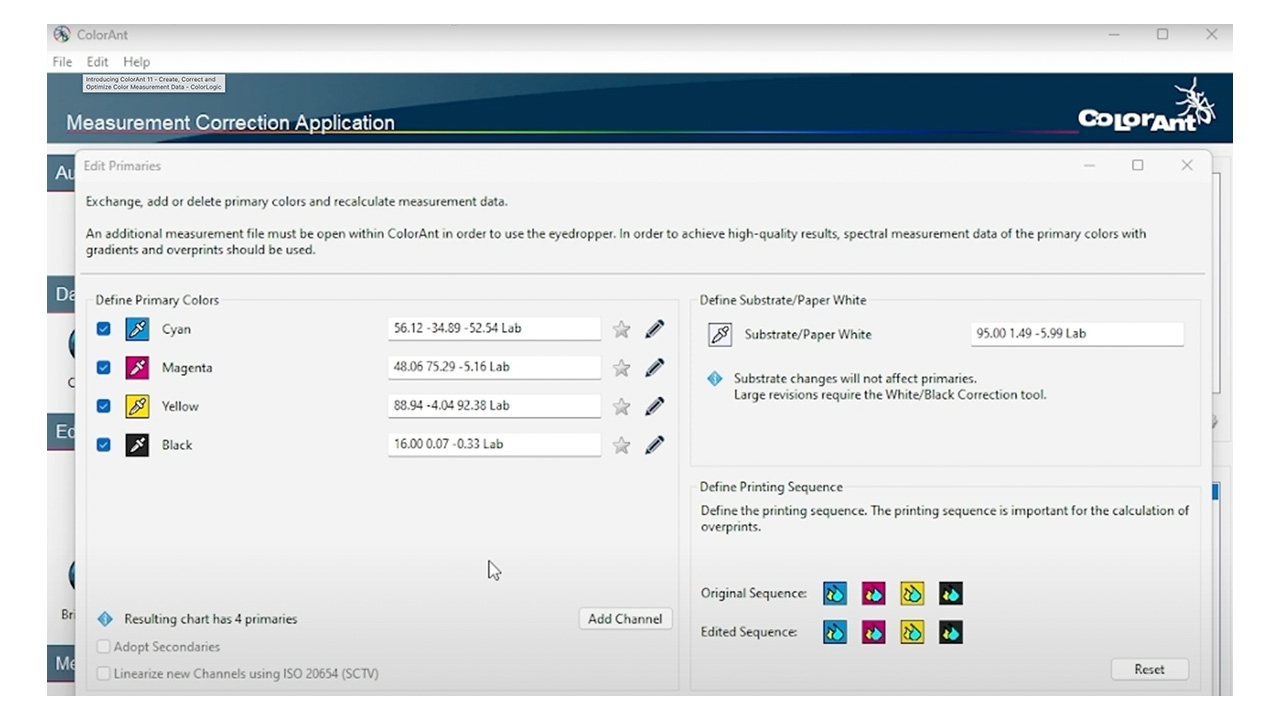
Task: Click the 'Define Substrate/Paper White' group label
Action: [x=783, y=300]
